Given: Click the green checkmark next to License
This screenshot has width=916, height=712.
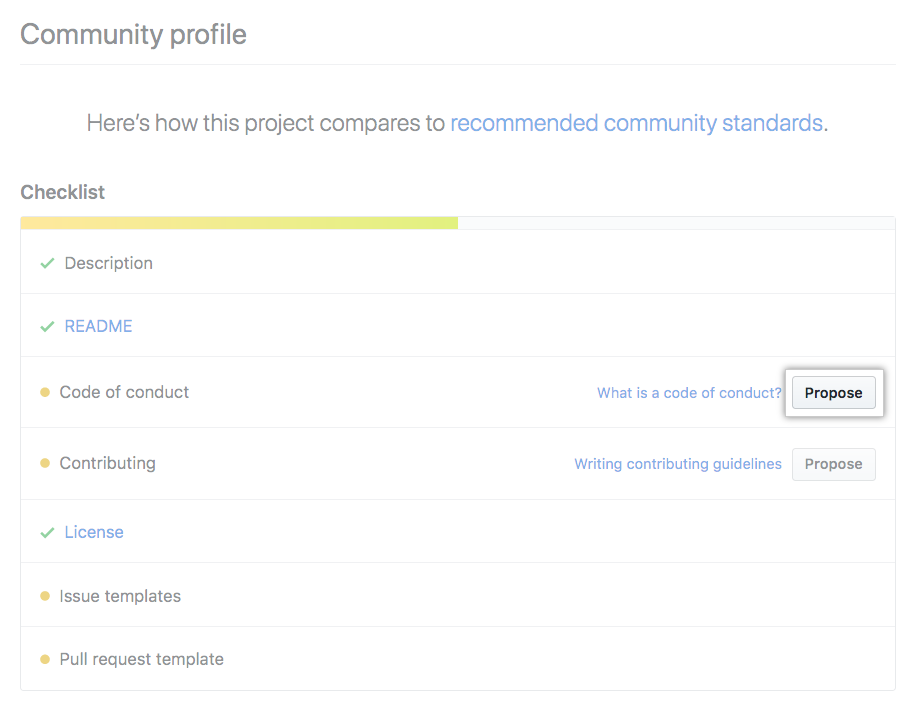Looking at the screenshot, I should [46, 533].
